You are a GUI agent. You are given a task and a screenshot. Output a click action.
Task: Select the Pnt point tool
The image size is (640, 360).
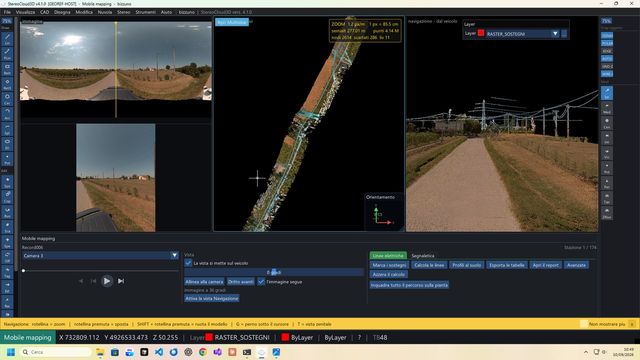coord(7,159)
